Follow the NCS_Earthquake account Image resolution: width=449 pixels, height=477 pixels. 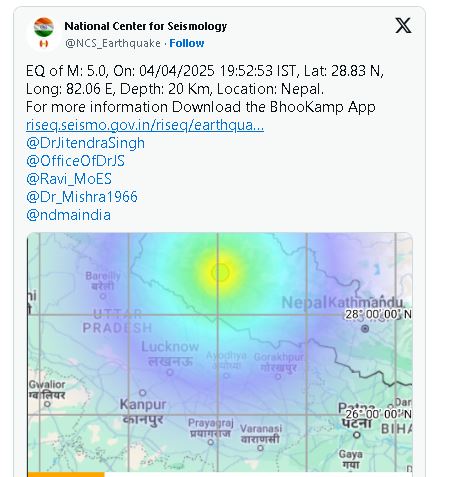coord(187,43)
